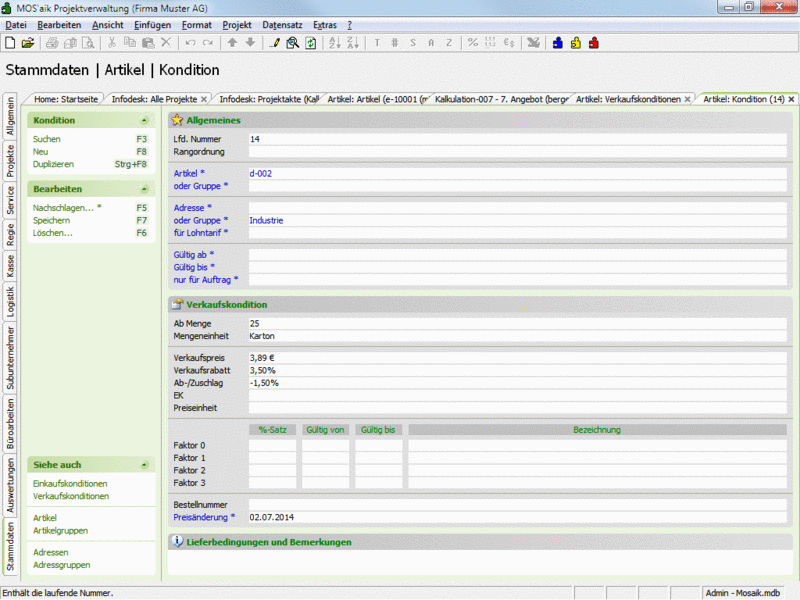The image size is (800, 600).
Task: Click the Print preview magnifier page icon
Action: click(88, 43)
